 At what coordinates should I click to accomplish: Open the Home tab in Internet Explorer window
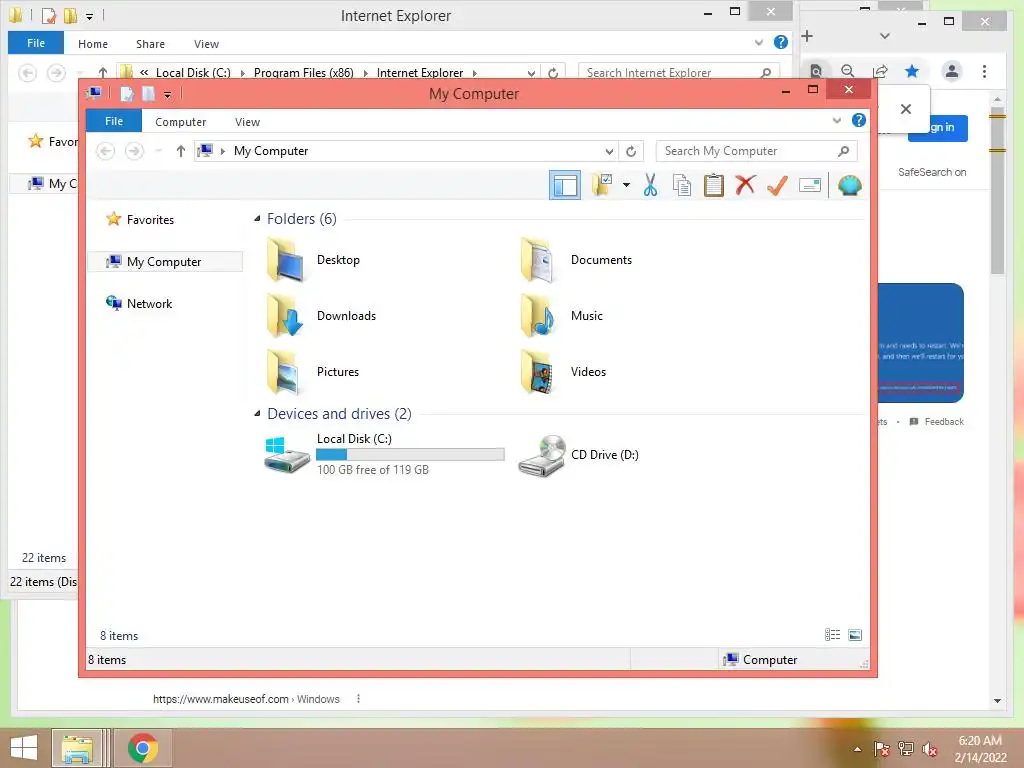pyautogui.click(x=93, y=44)
